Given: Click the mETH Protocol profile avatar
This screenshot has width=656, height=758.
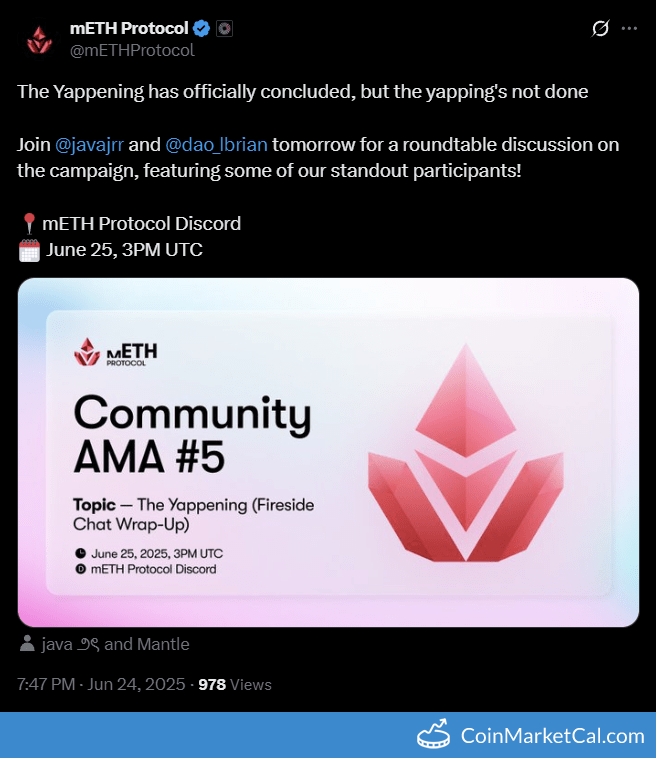Looking at the screenshot, I should click(x=39, y=38).
